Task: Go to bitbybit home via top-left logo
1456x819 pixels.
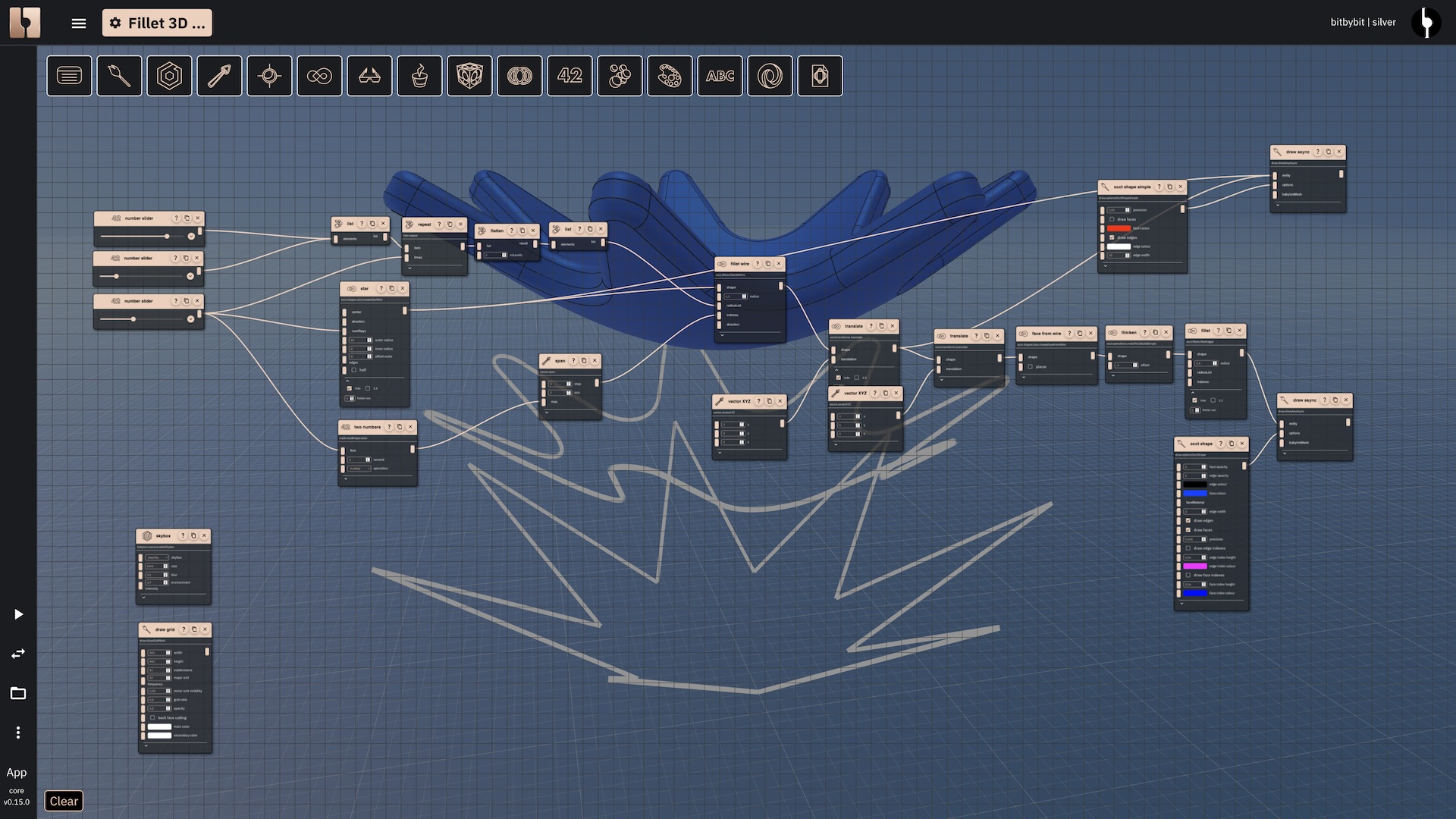Action: point(25,22)
